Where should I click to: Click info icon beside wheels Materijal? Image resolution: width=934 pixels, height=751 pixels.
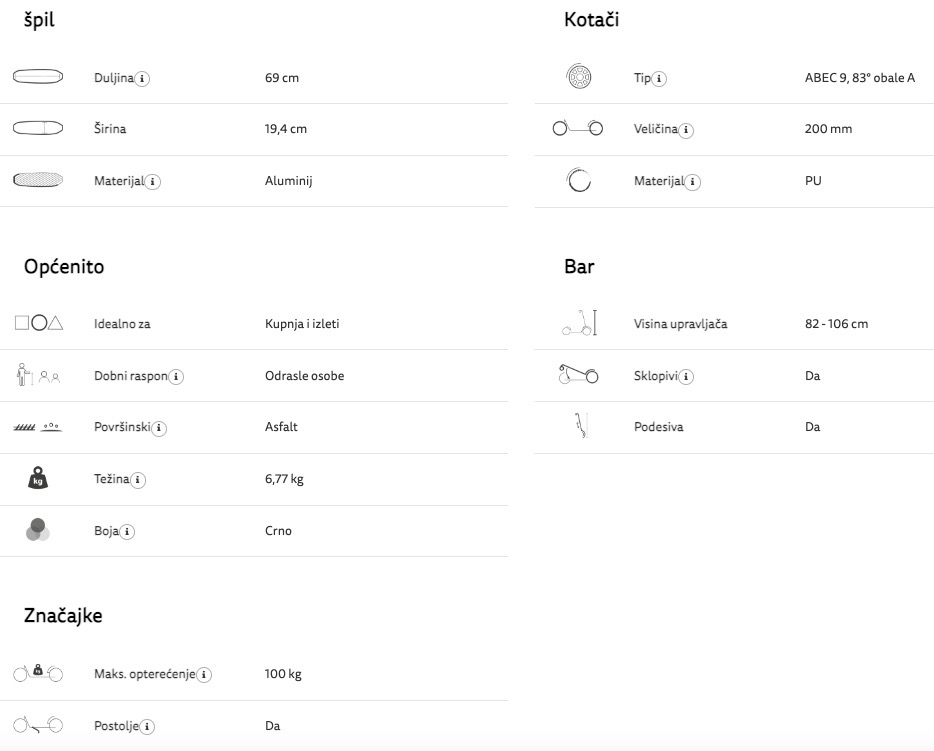coord(692,182)
